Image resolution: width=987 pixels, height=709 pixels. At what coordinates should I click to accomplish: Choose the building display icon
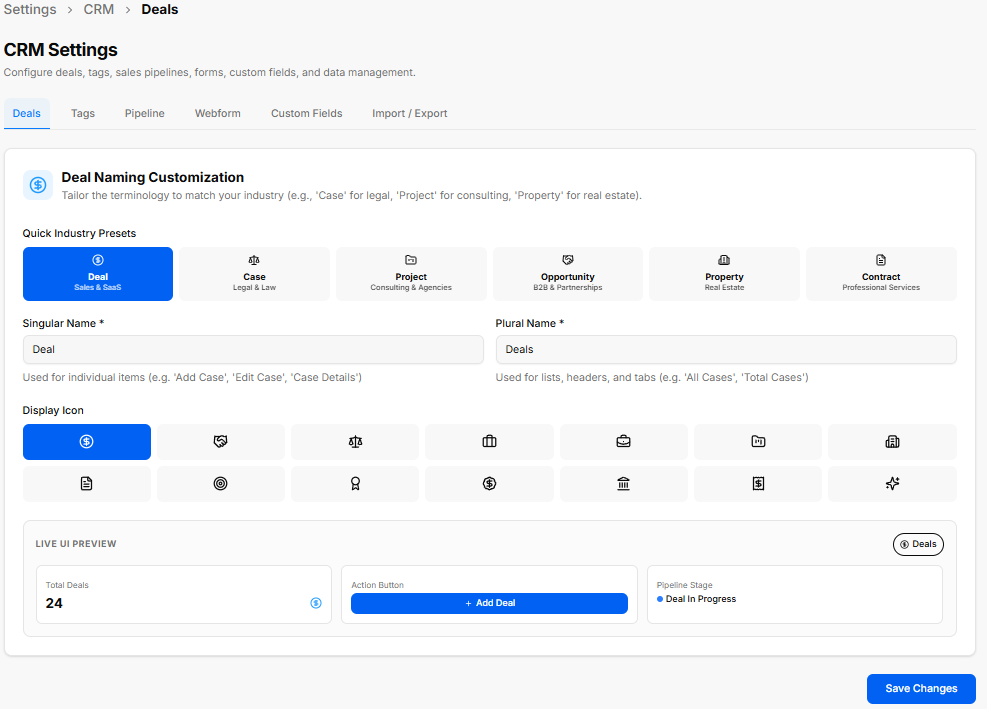pos(892,441)
